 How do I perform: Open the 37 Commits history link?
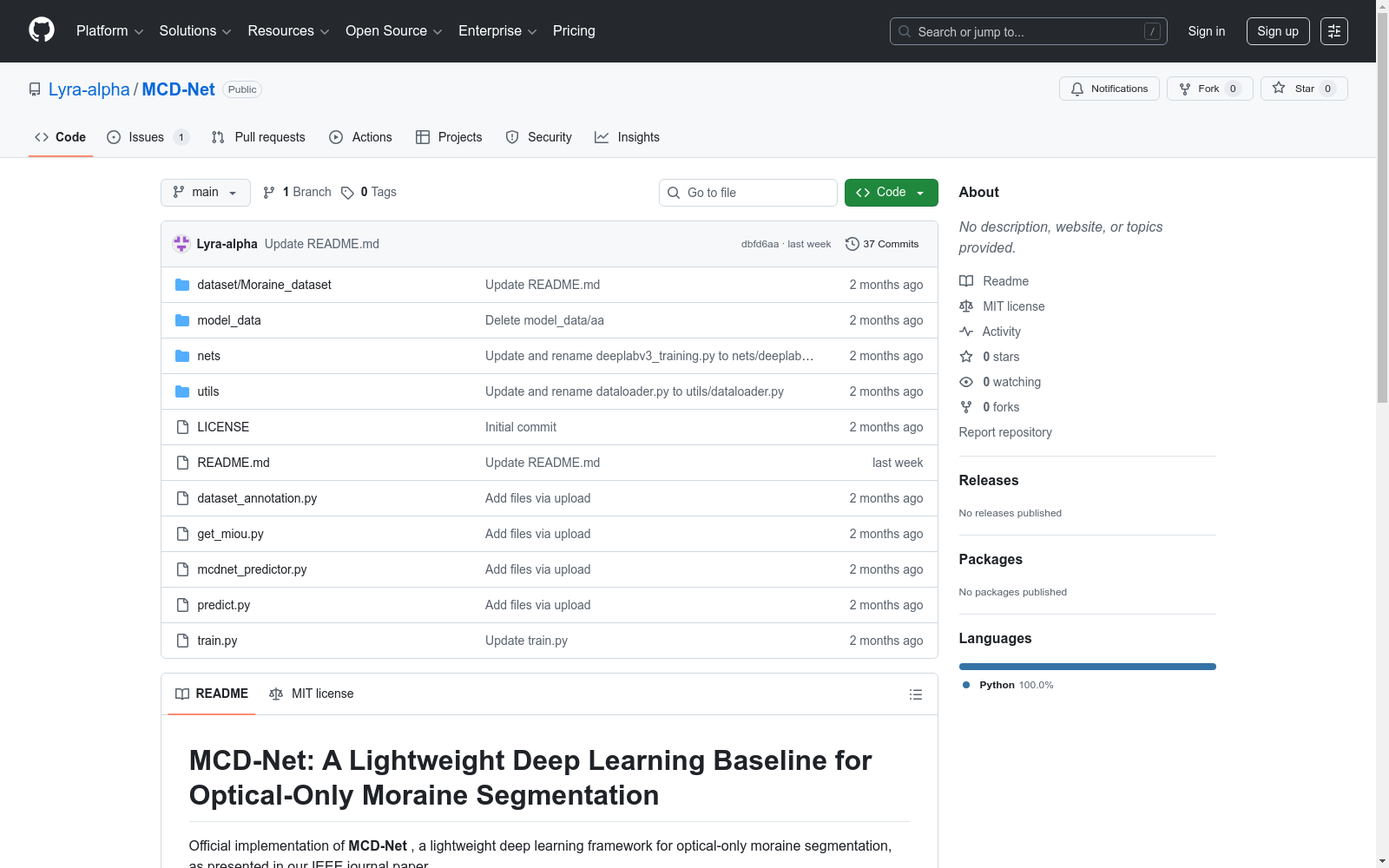(x=882, y=244)
